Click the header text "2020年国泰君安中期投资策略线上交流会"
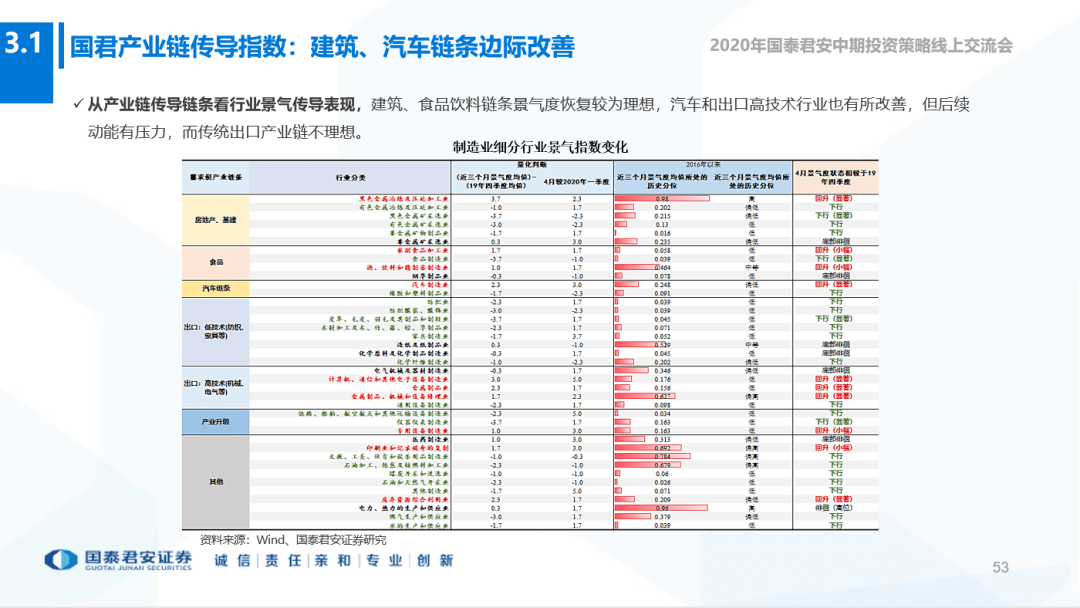The height and width of the screenshot is (608, 1080). tap(861, 45)
